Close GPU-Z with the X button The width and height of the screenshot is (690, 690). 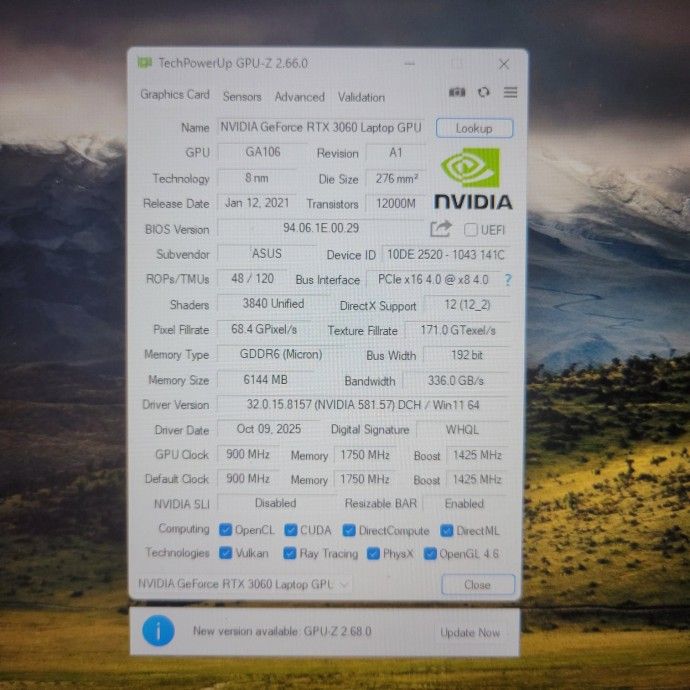pyautogui.click(x=504, y=64)
